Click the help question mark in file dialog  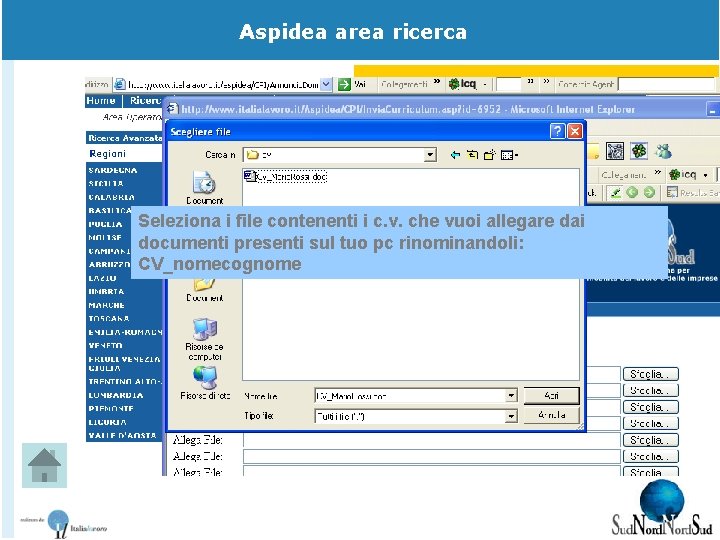coord(557,131)
